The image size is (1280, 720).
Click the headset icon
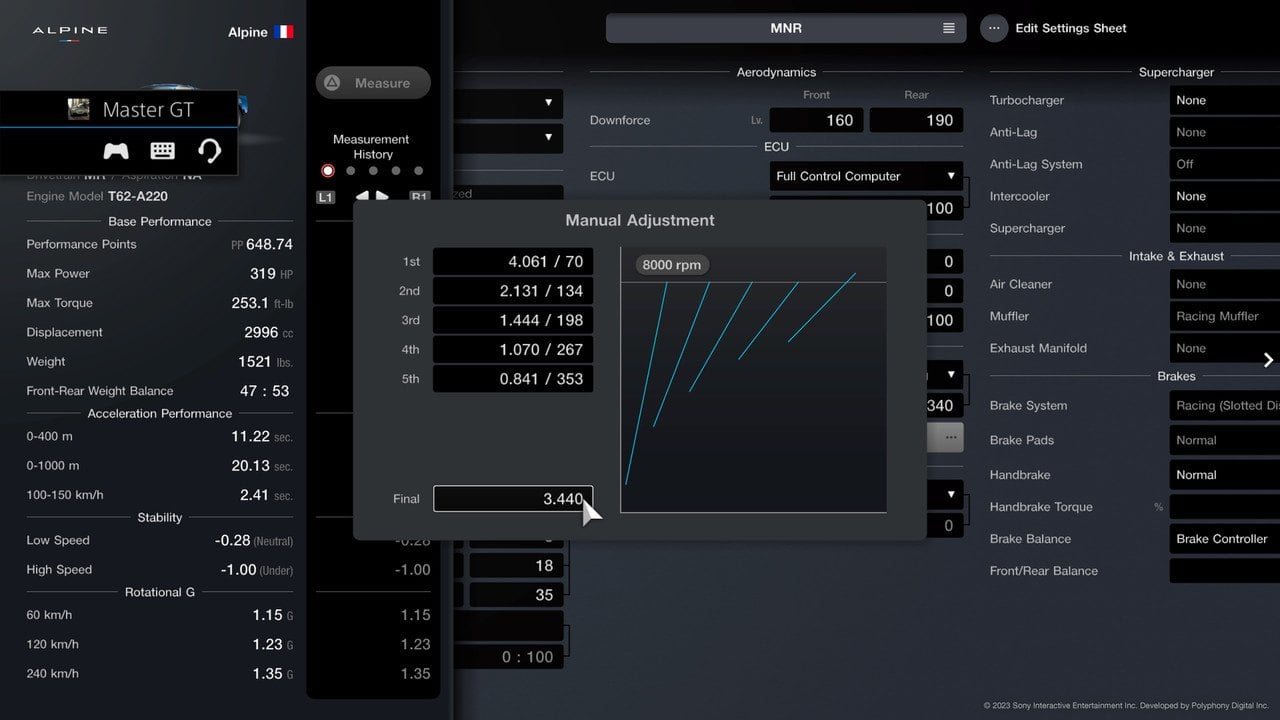tap(209, 151)
